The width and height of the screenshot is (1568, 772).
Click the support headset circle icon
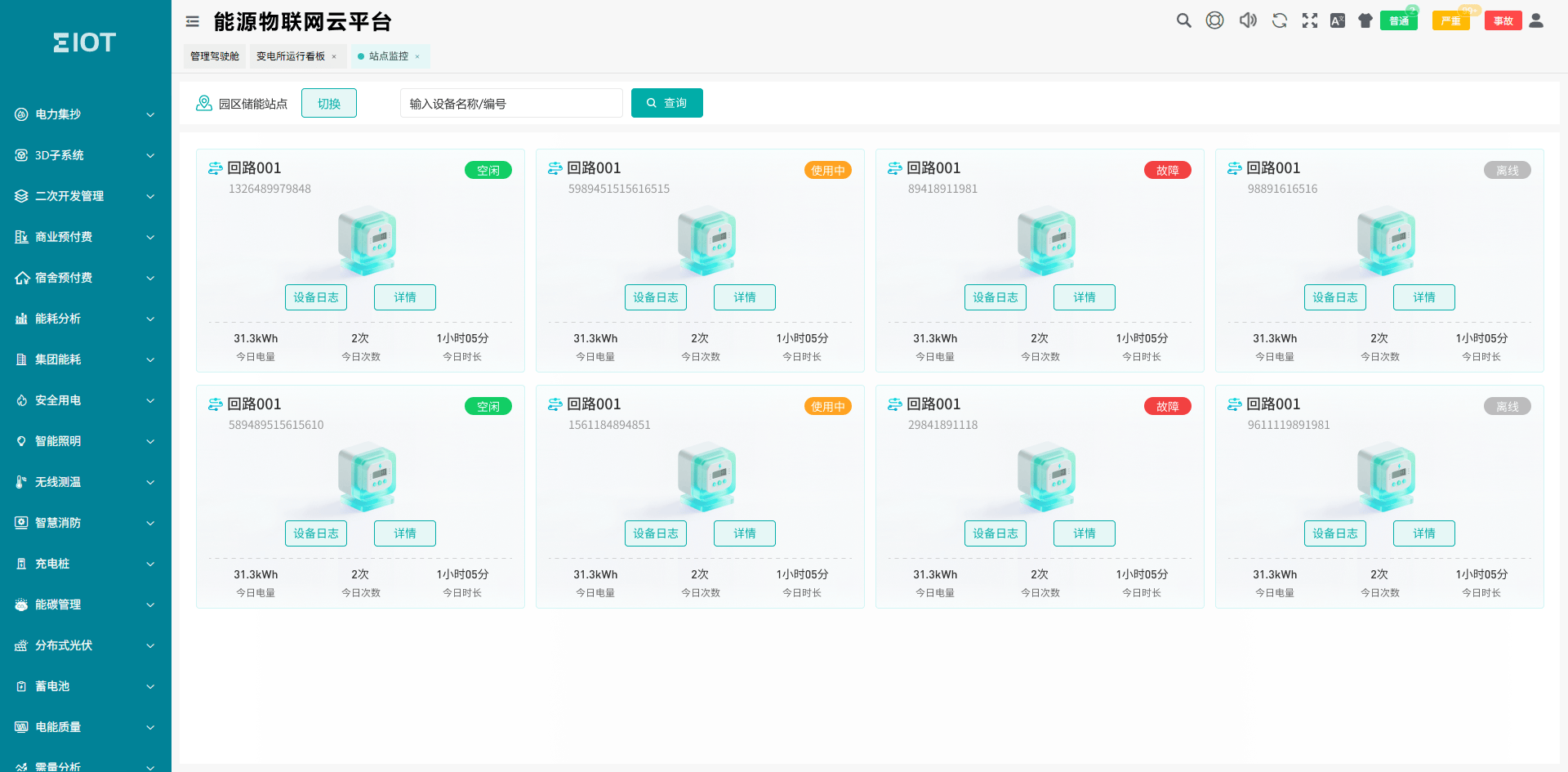pos(1215,21)
